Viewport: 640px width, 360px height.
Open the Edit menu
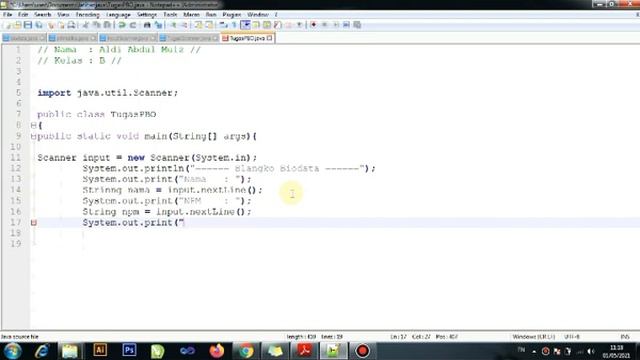tap(23, 15)
